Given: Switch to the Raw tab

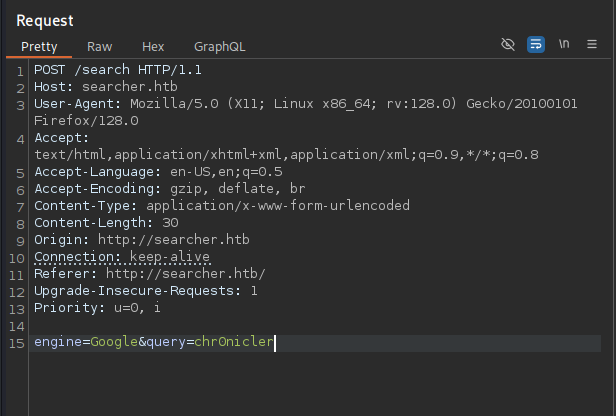Looking at the screenshot, I should (x=99, y=47).
